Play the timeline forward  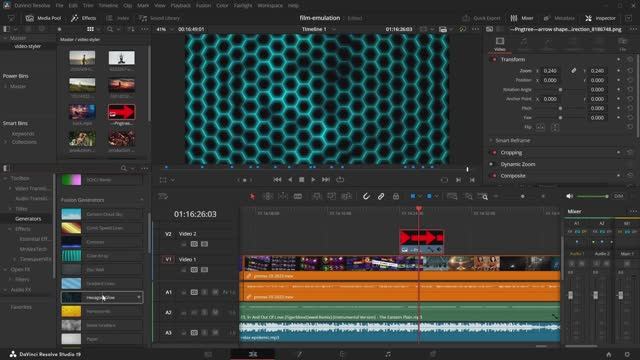click(x=313, y=180)
